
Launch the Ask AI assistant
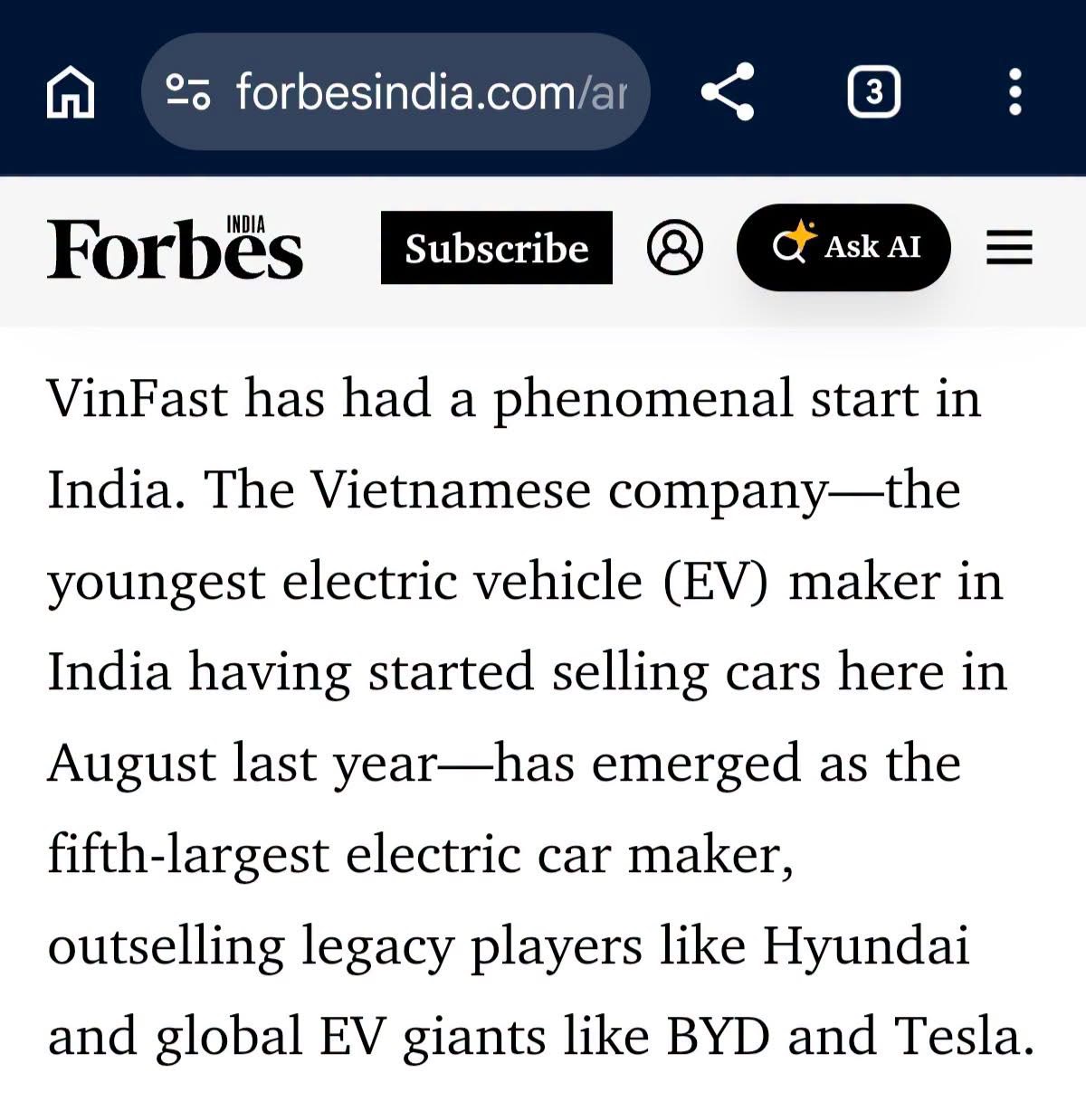(x=843, y=247)
